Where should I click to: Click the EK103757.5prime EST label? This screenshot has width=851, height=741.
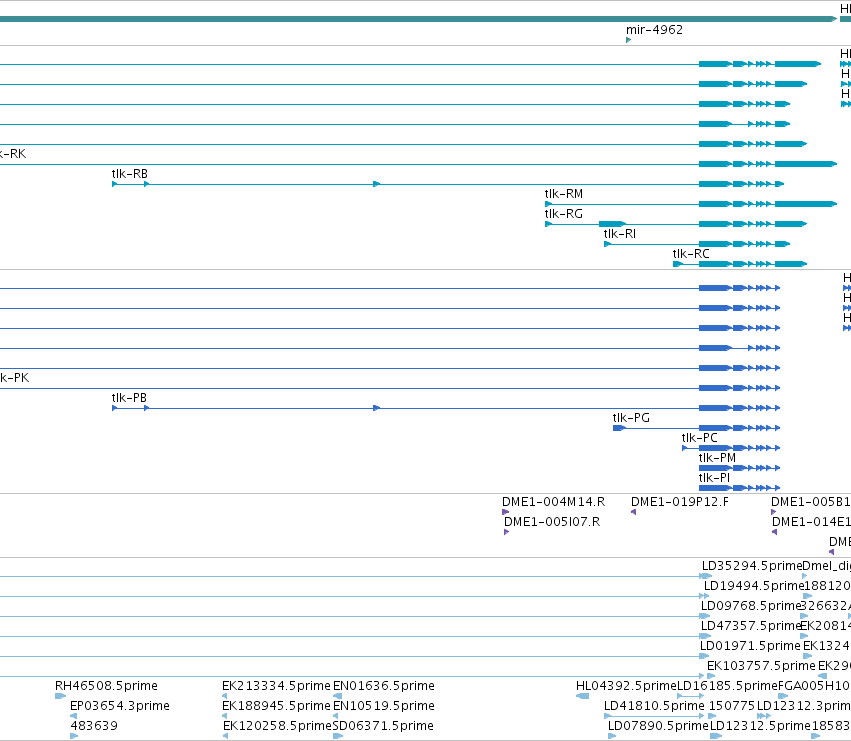coord(761,667)
